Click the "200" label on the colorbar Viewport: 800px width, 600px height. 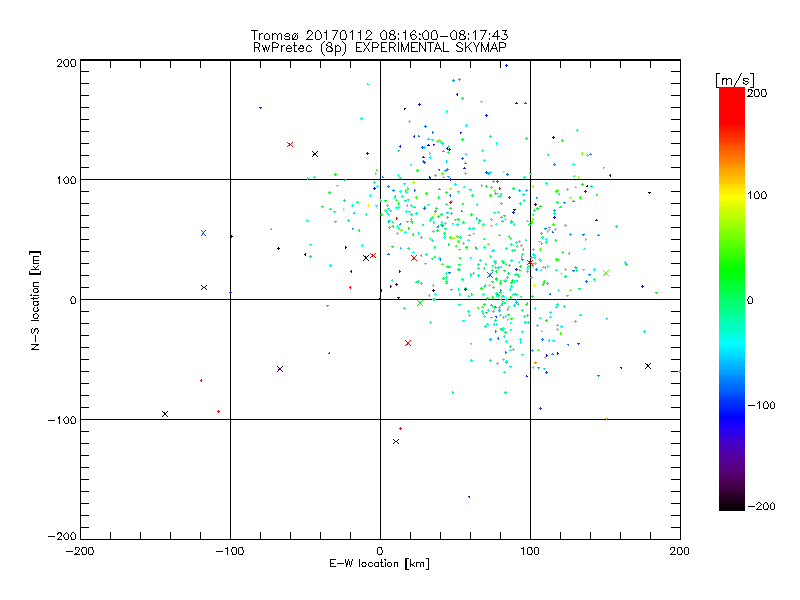point(757,93)
